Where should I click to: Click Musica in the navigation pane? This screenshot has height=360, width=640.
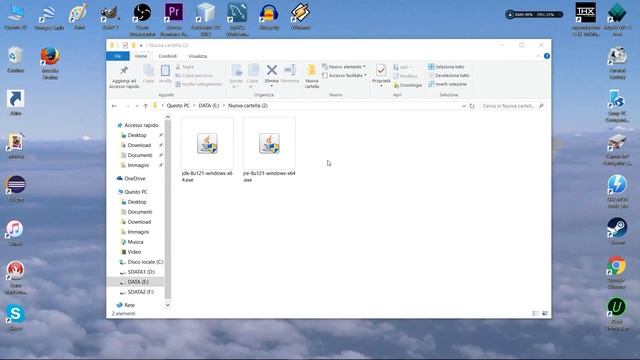coord(135,242)
